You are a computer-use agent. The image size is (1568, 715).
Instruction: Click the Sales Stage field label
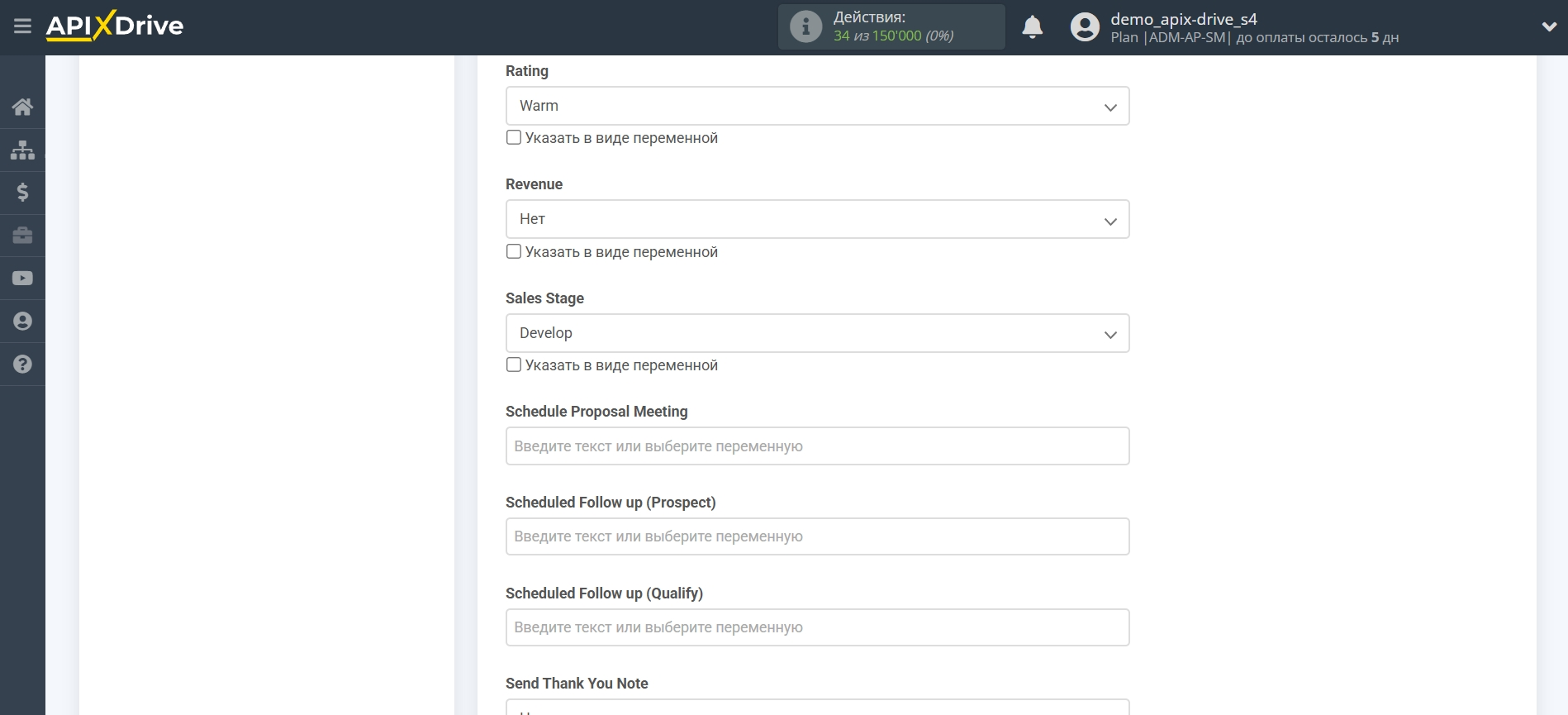coord(544,298)
